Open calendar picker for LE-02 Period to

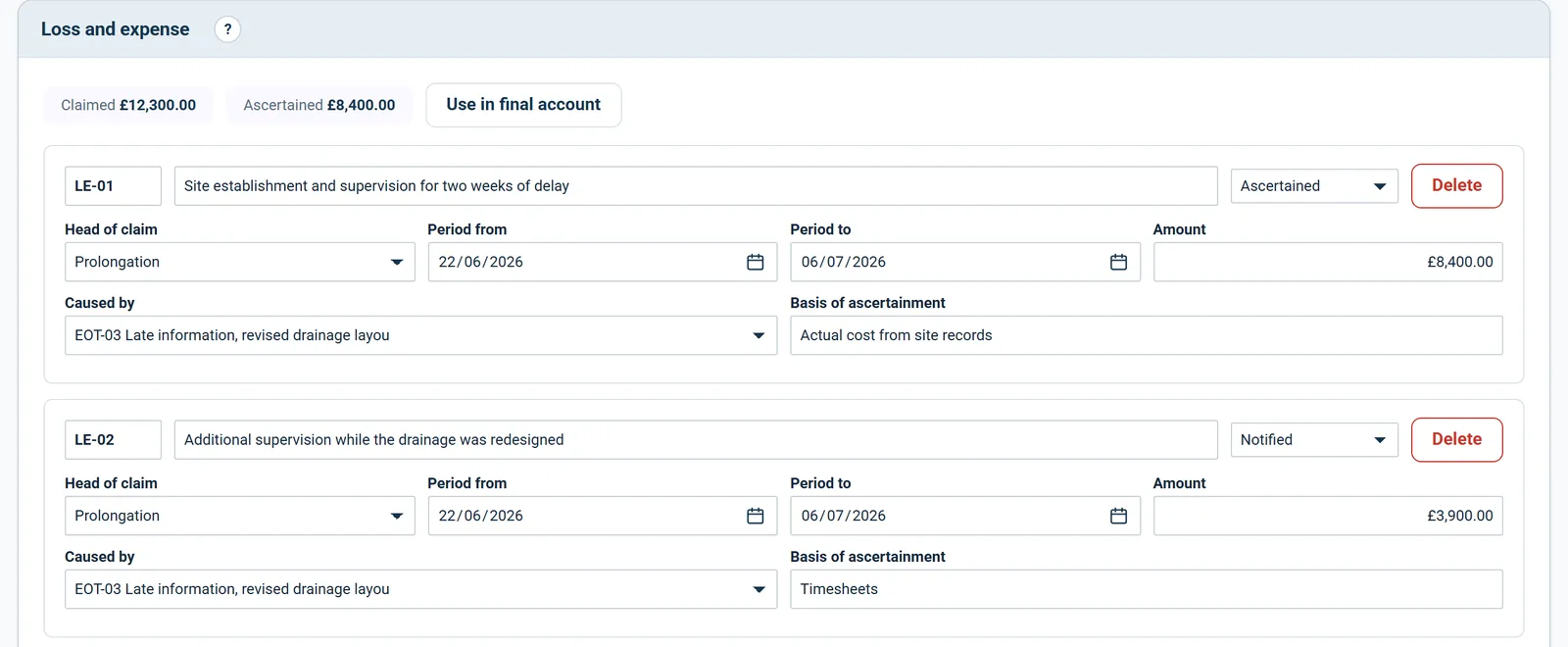pos(1118,516)
